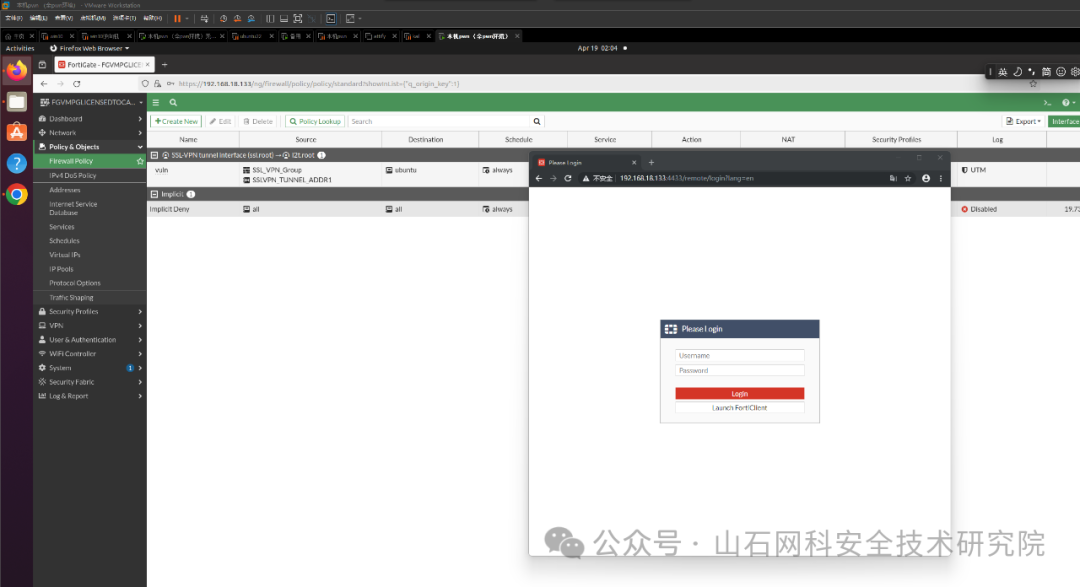This screenshot has width=1080, height=587.
Task: Click the red Login button
Action: (740, 393)
